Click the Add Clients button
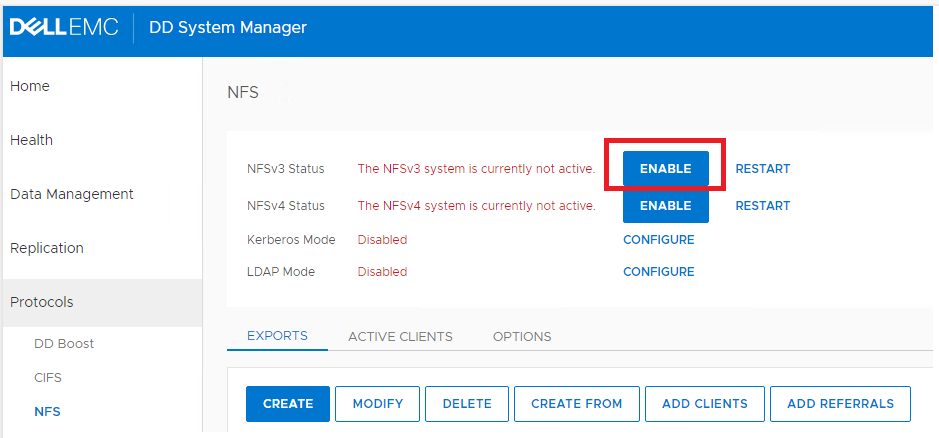Viewport: 939px width, 438px height. point(704,404)
